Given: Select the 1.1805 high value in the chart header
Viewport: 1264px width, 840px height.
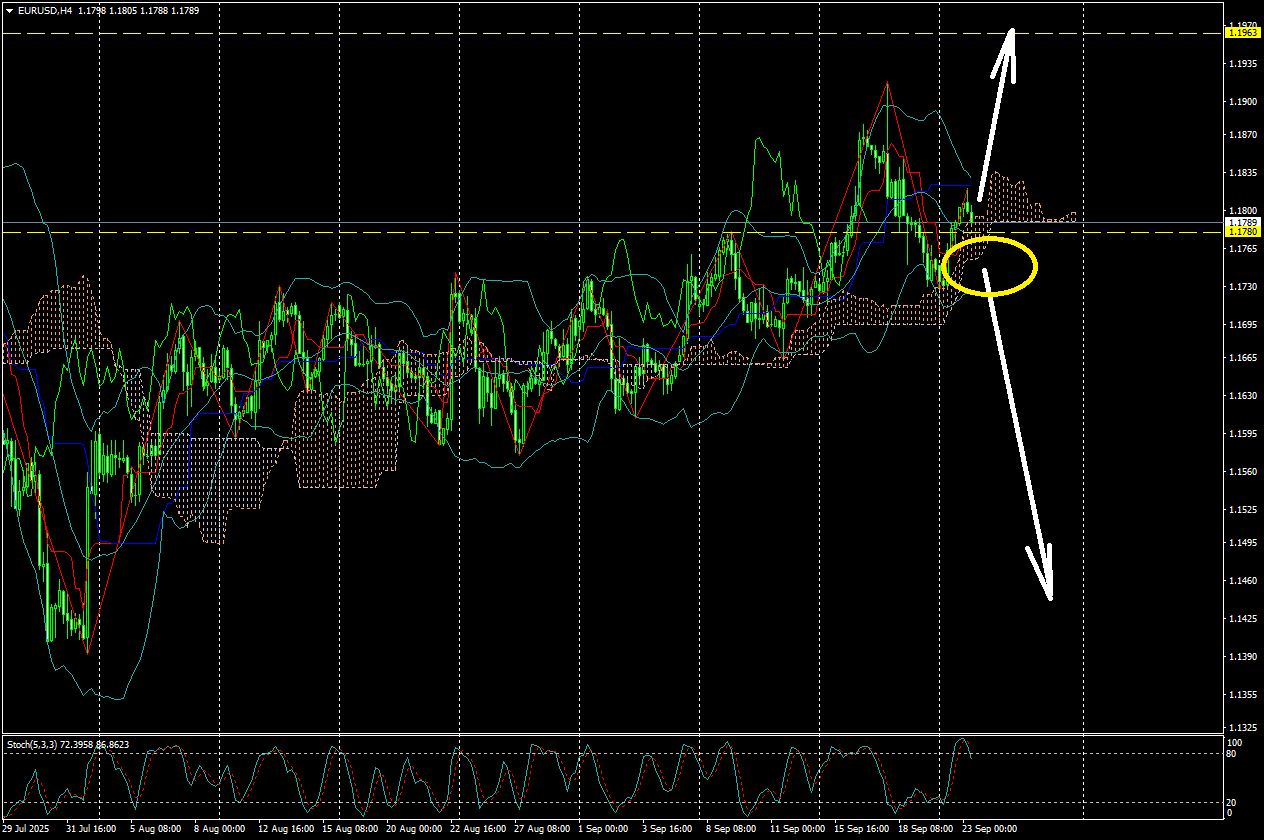Looking at the screenshot, I should tap(122, 10).
